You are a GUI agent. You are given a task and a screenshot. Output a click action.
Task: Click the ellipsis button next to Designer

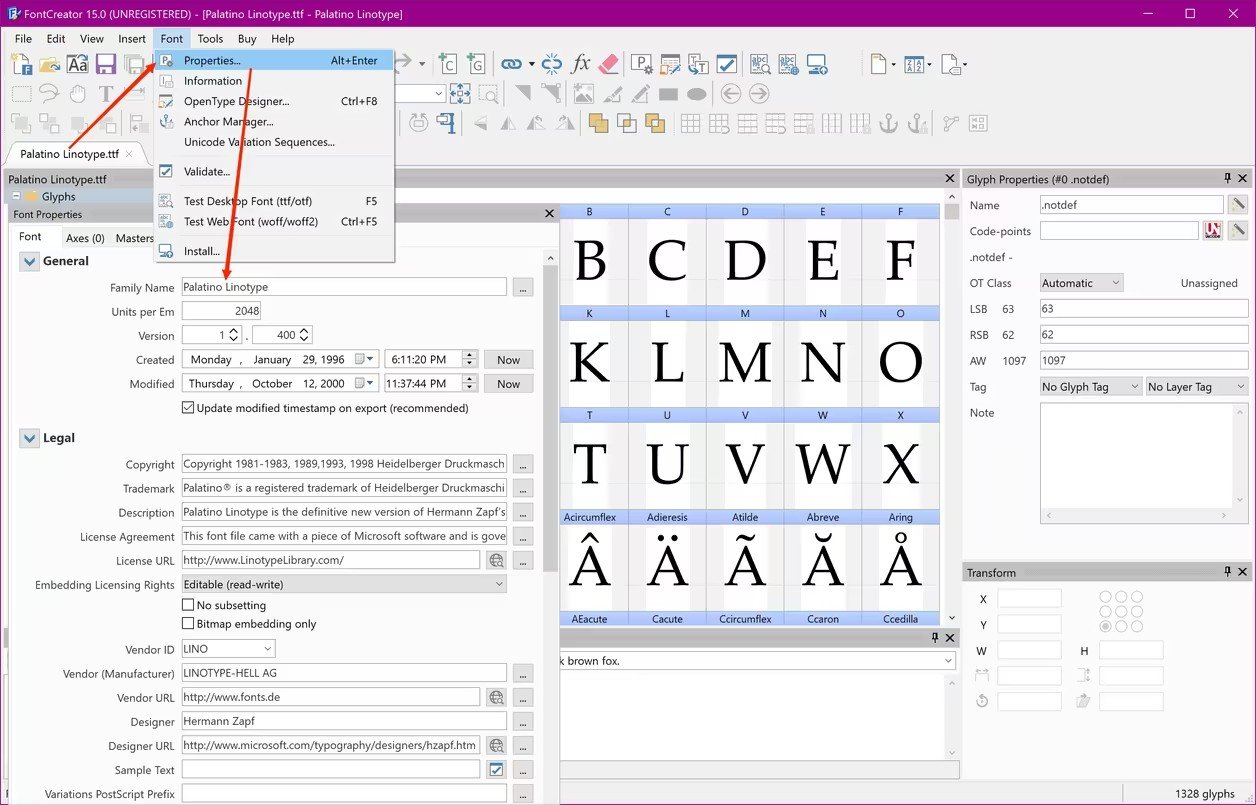coord(523,721)
